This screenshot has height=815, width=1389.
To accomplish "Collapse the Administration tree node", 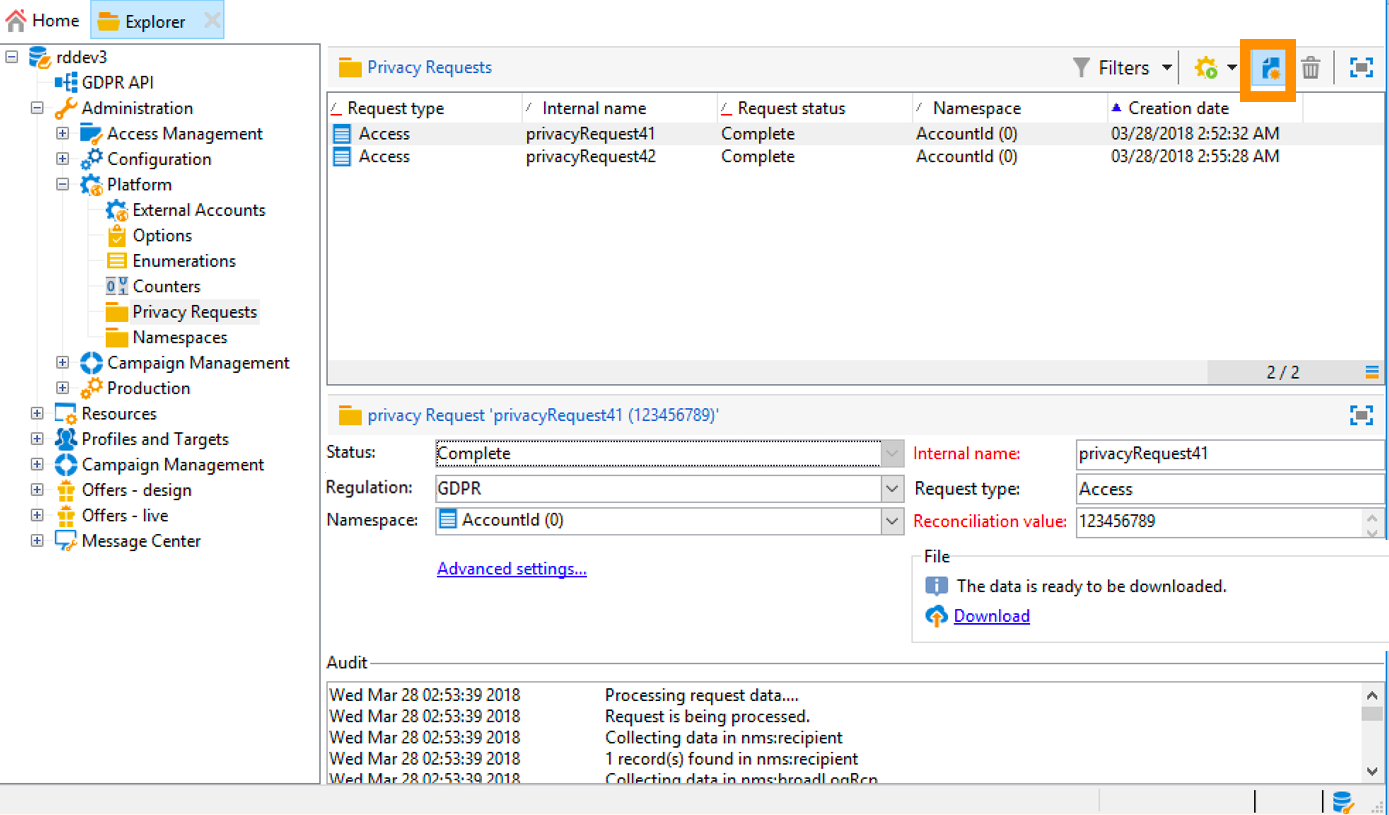I will point(37,108).
